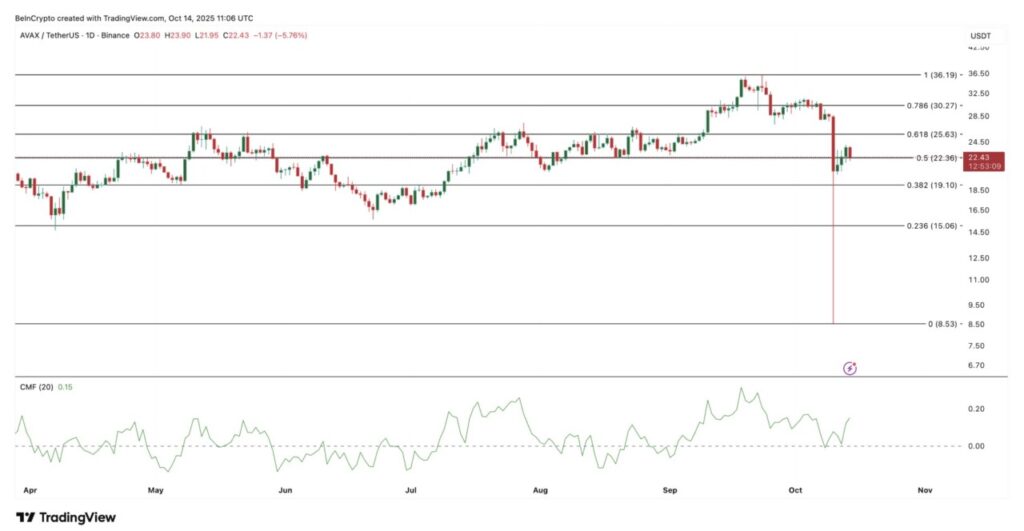Click the USDT currency label on price axis
The image size is (1024, 531).
(x=979, y=35)
